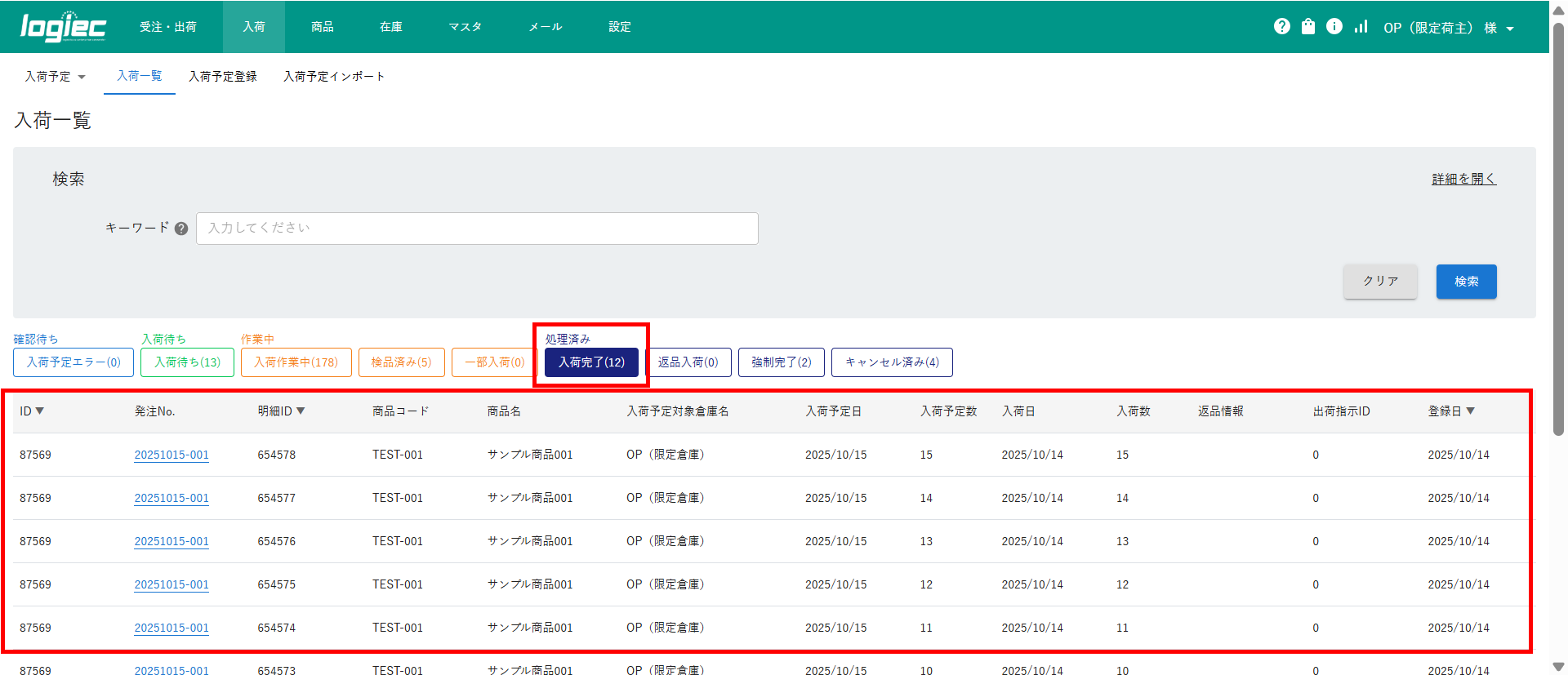Sort by 明細ID column arrow
The height and width of the screenshot is (675, 1568).
pos(301,411)
